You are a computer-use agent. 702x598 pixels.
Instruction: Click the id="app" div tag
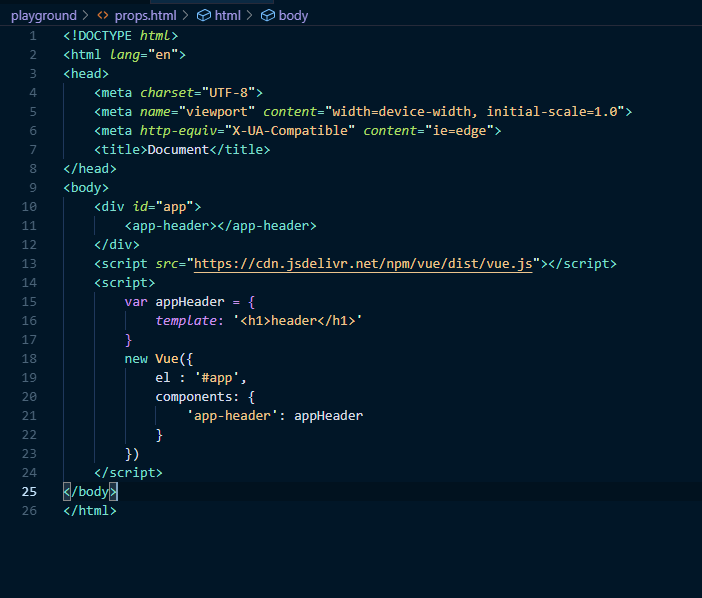click(x=147, y=207)
